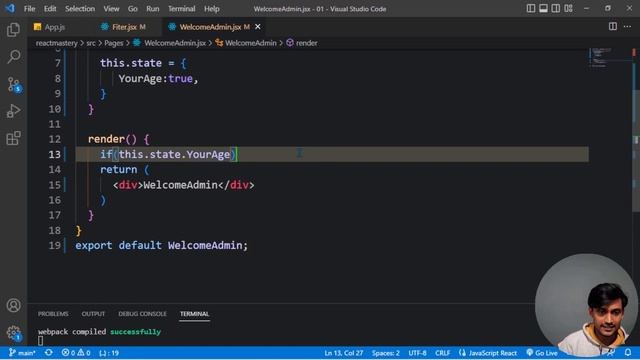Click line number 13 in gutter
Screen dimensions: 640x360
(x=55, y=155)
